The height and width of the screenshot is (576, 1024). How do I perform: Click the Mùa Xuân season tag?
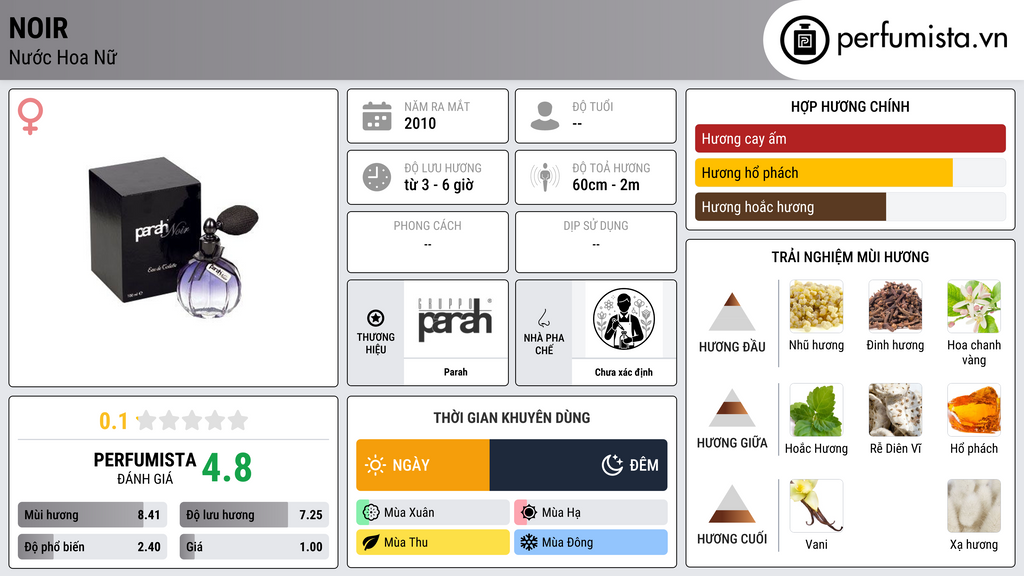432,513
